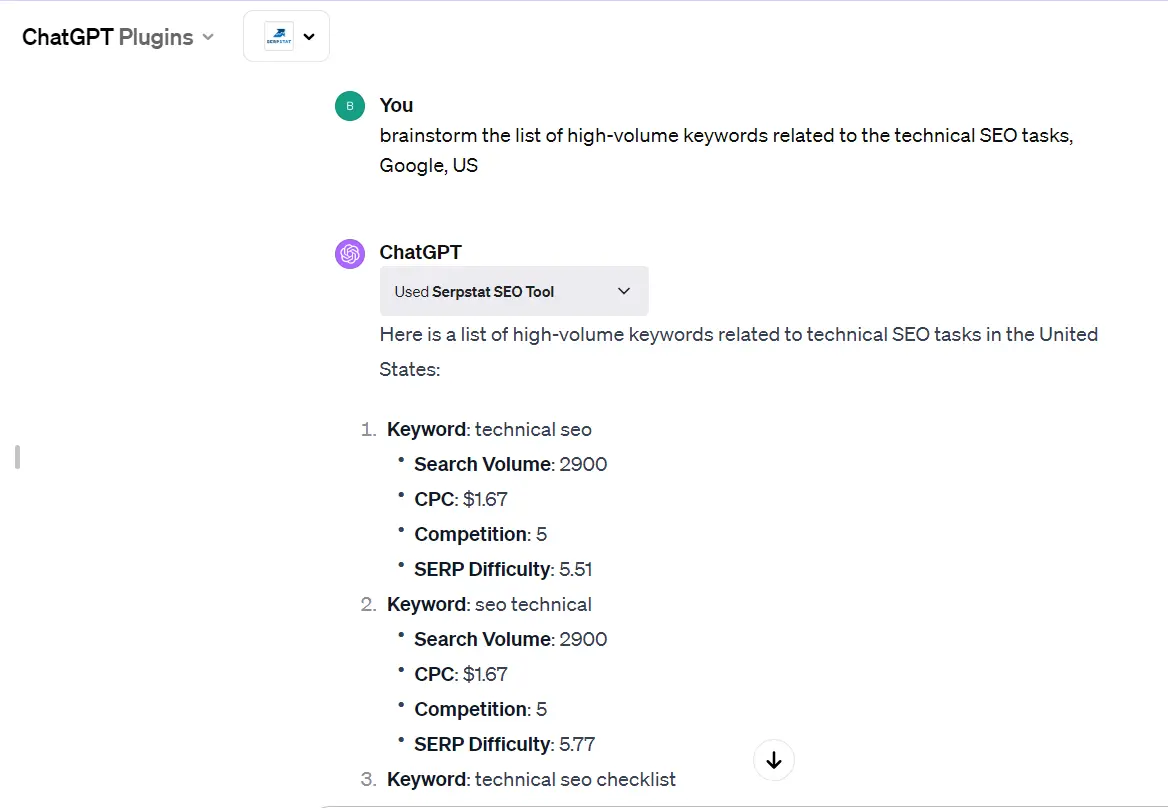The height and width of the screenshot is (808, 1168).
Task: Open the ChatGPT Plugins model dropdown
Action: (x=118, y=36)
